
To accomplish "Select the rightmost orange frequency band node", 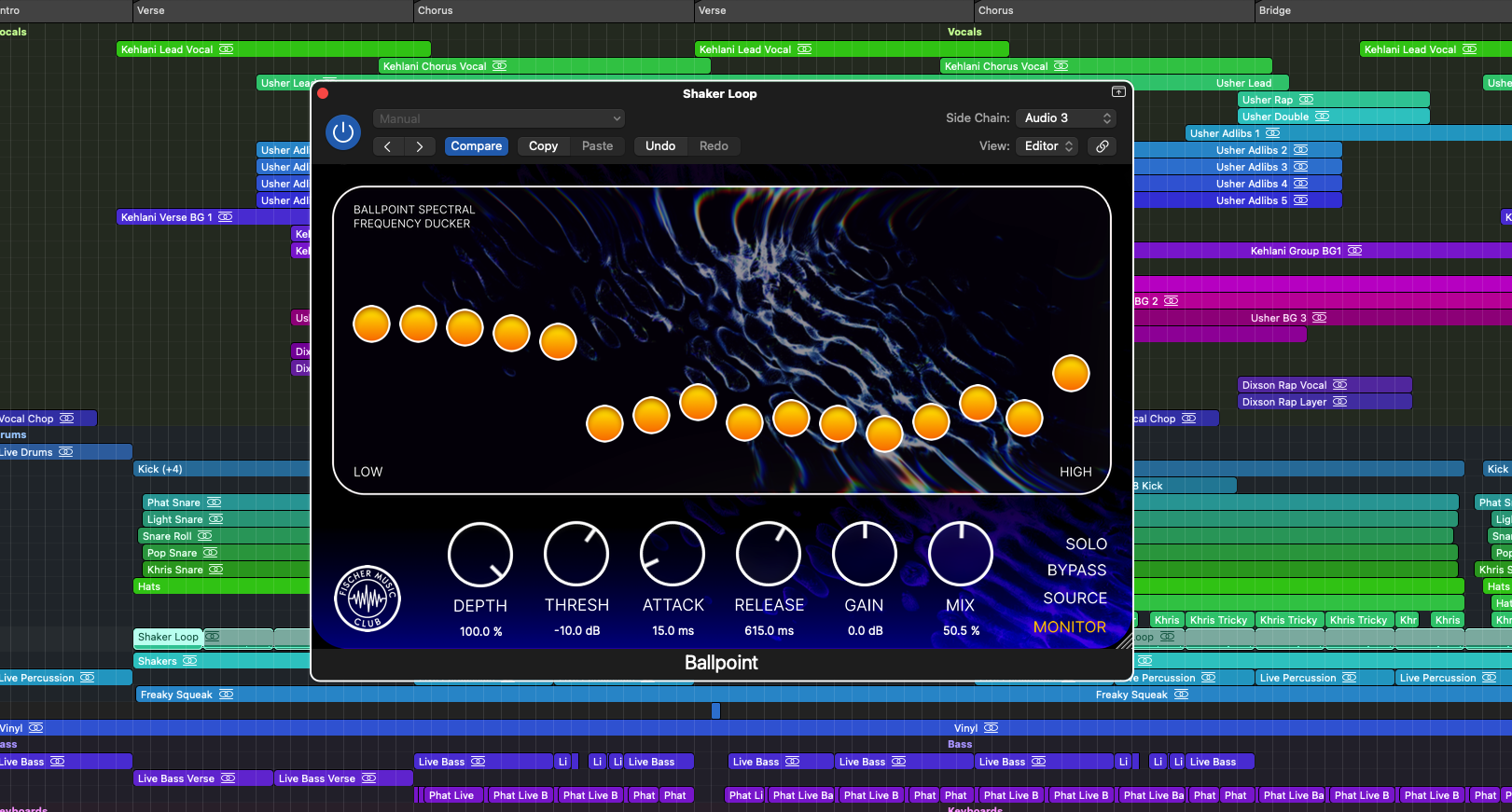I will coord(1071,374).
